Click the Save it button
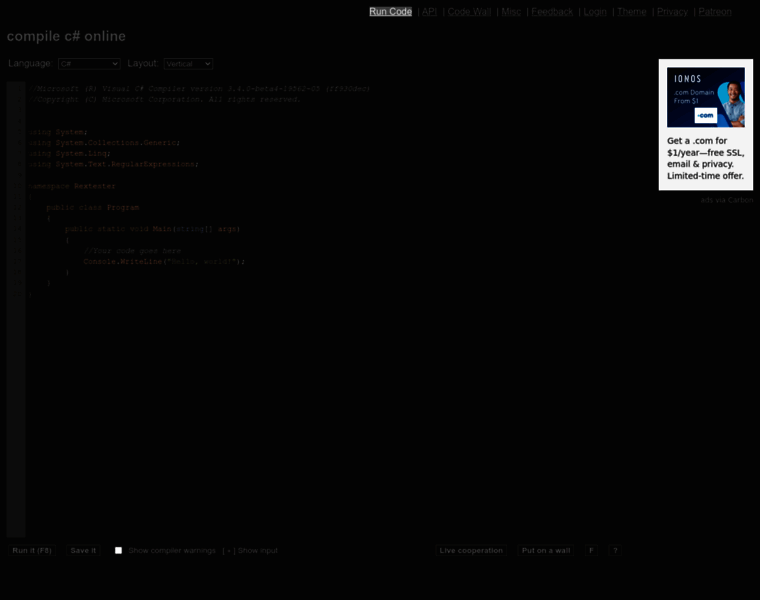Viewport: 760px width, 600px height. [83, 551]
